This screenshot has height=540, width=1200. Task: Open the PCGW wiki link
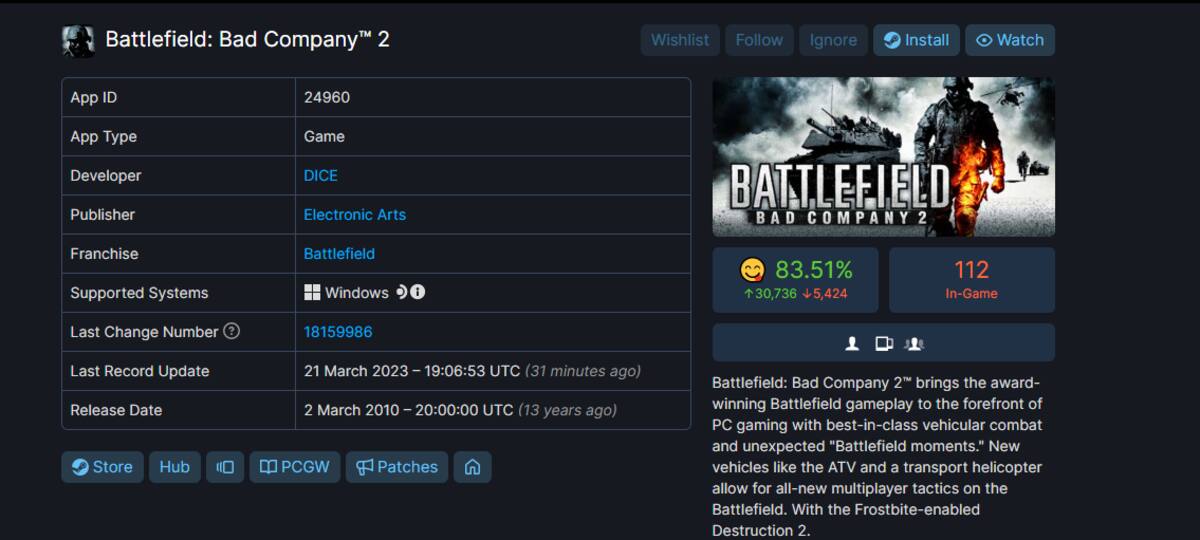(295, 467)
